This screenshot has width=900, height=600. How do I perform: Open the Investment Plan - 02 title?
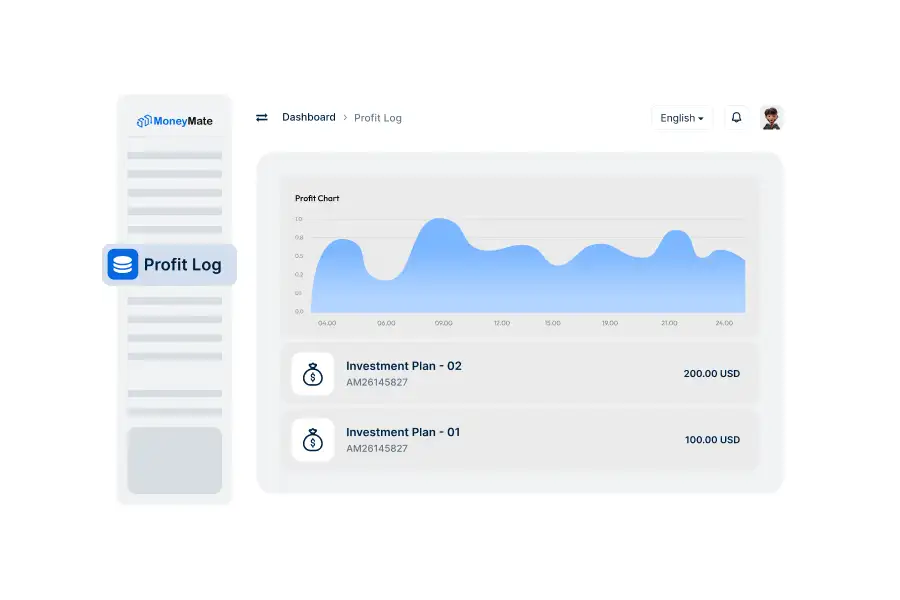click(404, 366)
